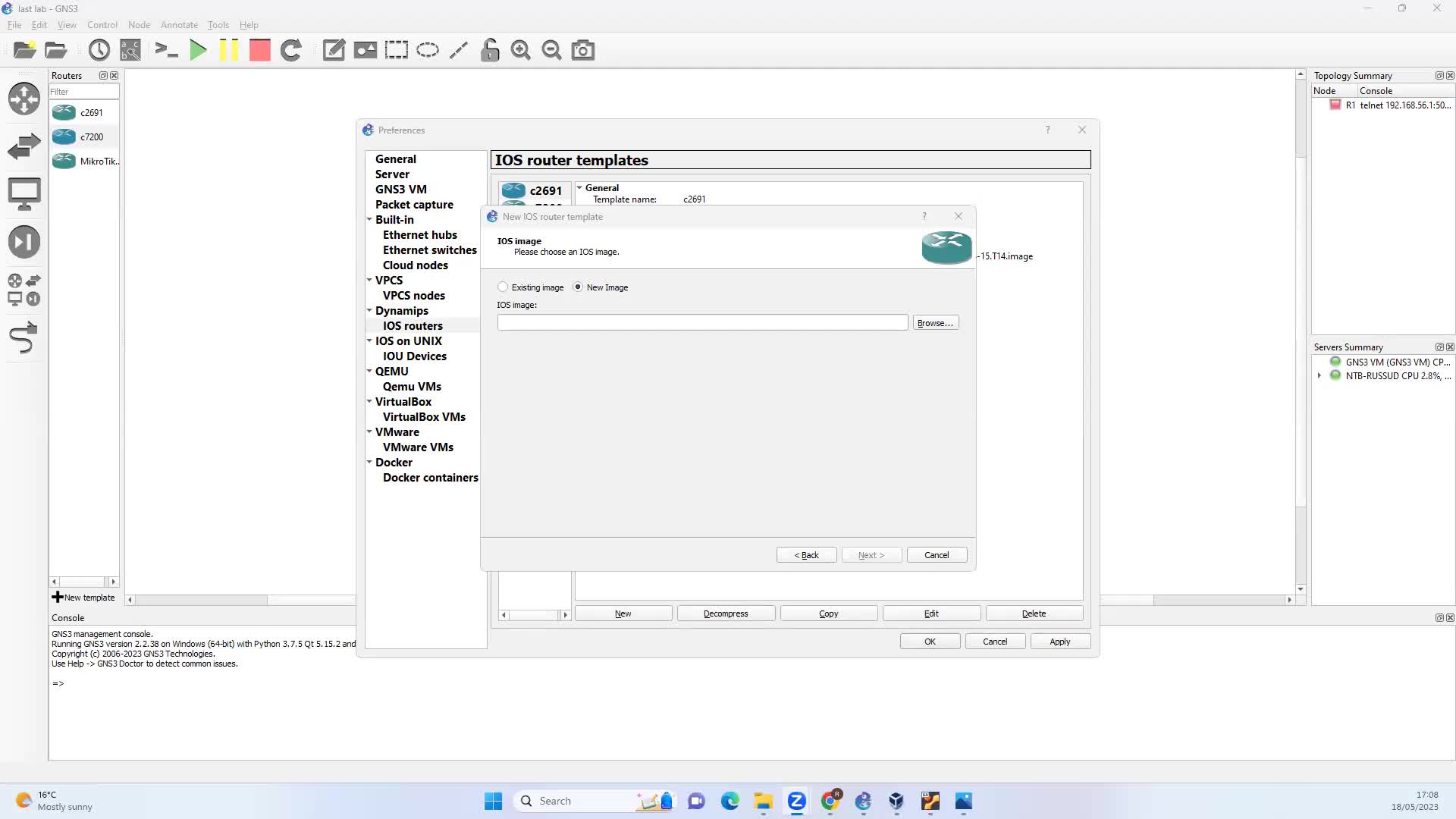
Task: Click the < Back button
Action: click(x=806, y=554)
